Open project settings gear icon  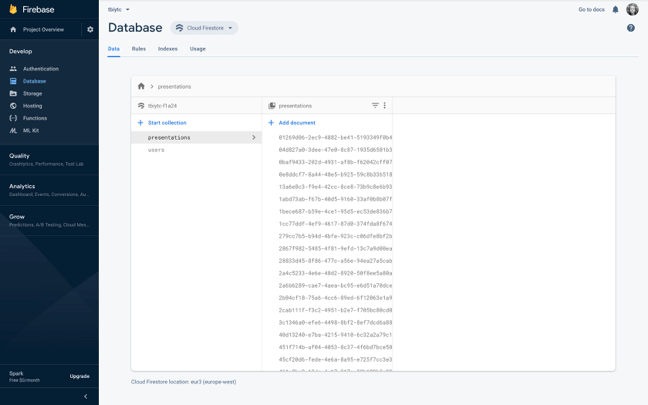click(x=90, y=29)
